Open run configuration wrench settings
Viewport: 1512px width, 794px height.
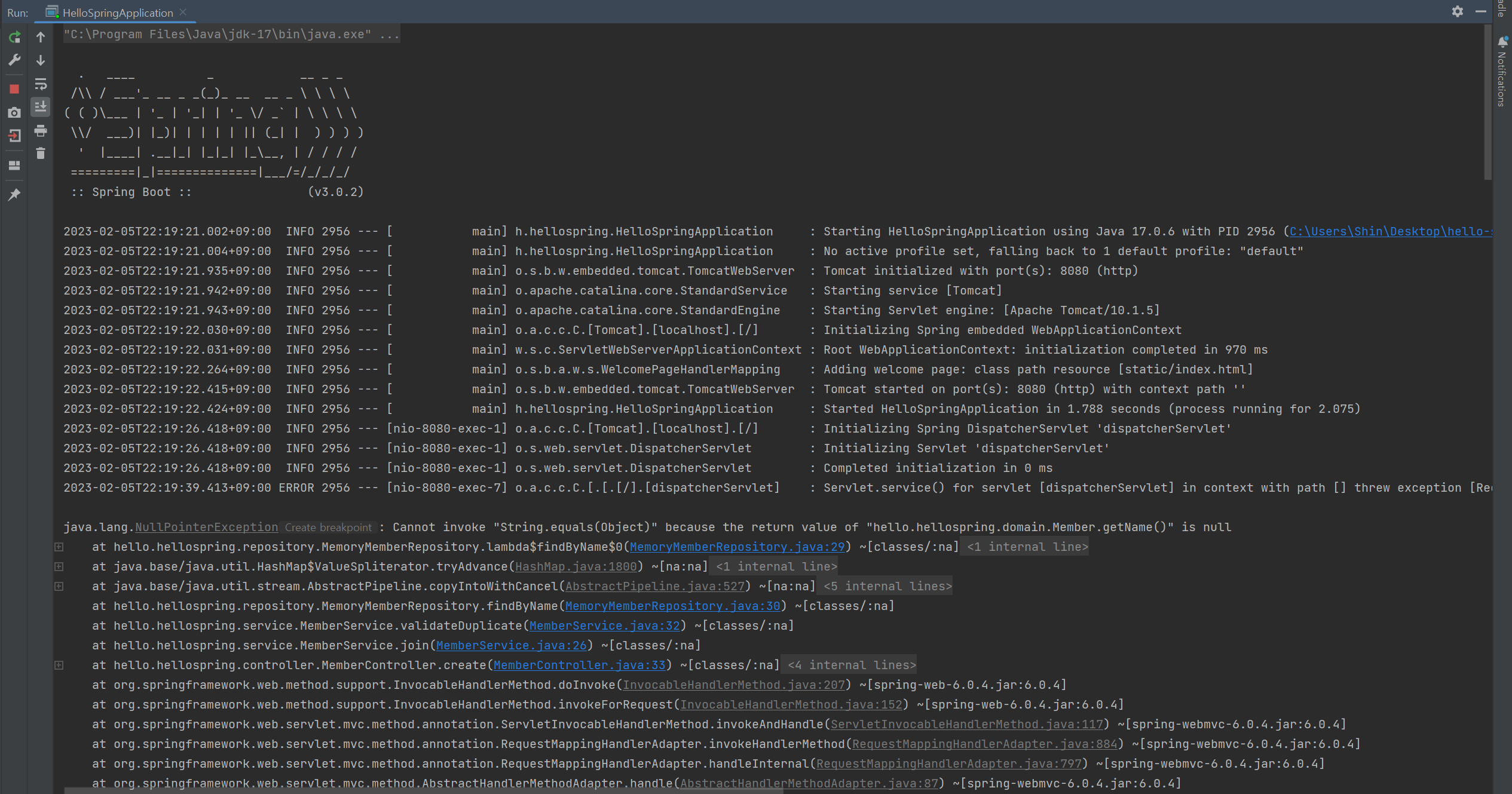(x=15, y=60)
